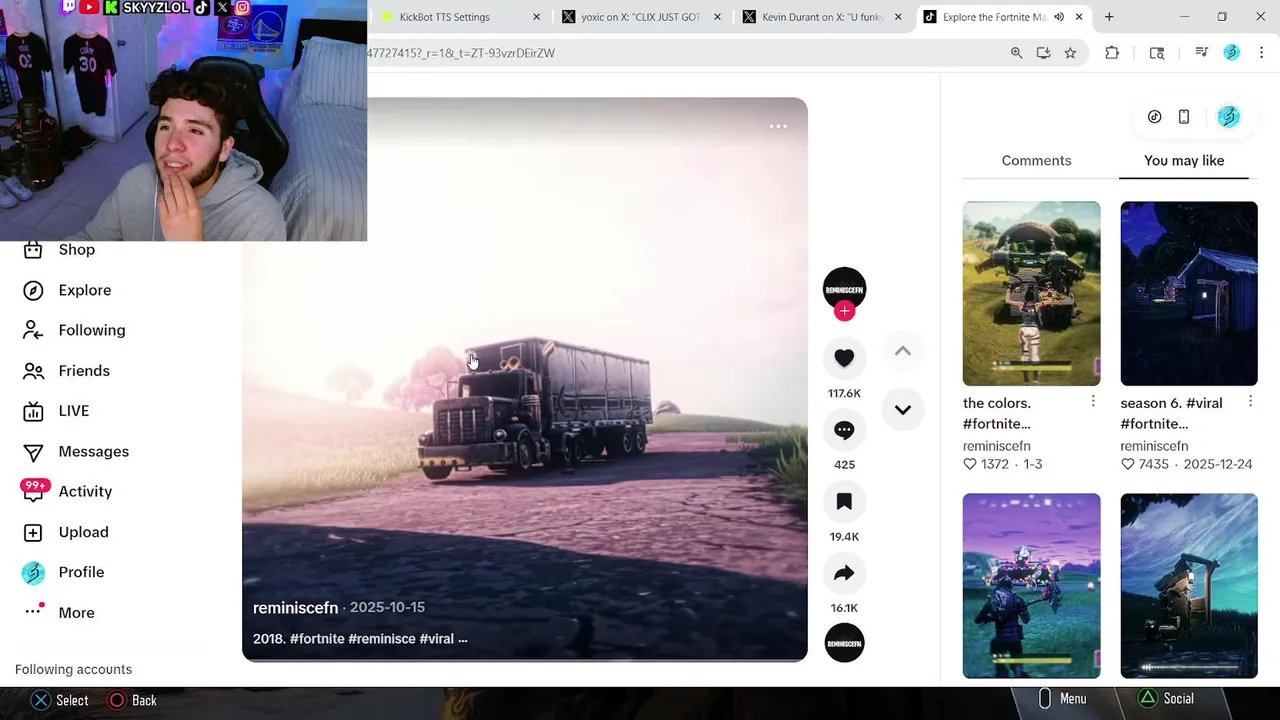Screen dimensions: 1280x720
Task: Bookmark this page with the star icon
Action: 1070,53
